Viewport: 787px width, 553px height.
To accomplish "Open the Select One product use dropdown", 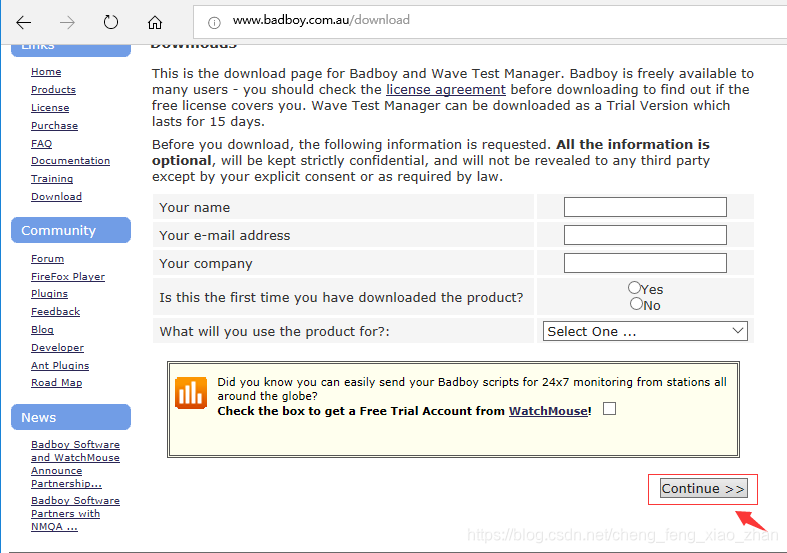I will 645,331.
